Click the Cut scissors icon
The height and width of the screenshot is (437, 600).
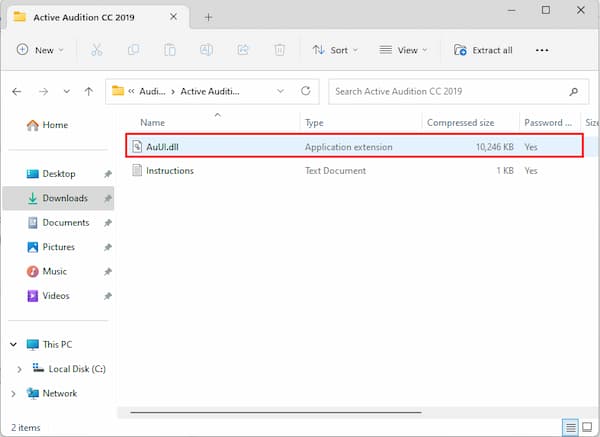coord(96,50)
